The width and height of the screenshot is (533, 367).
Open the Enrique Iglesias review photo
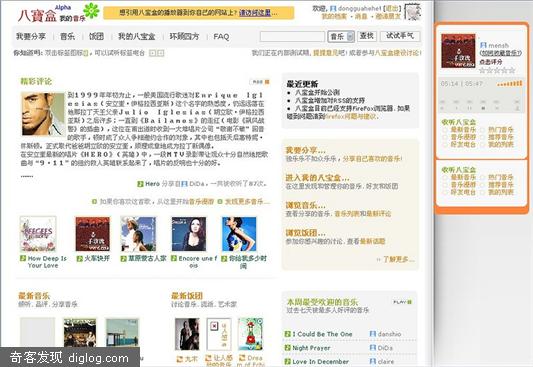[43, 114]
